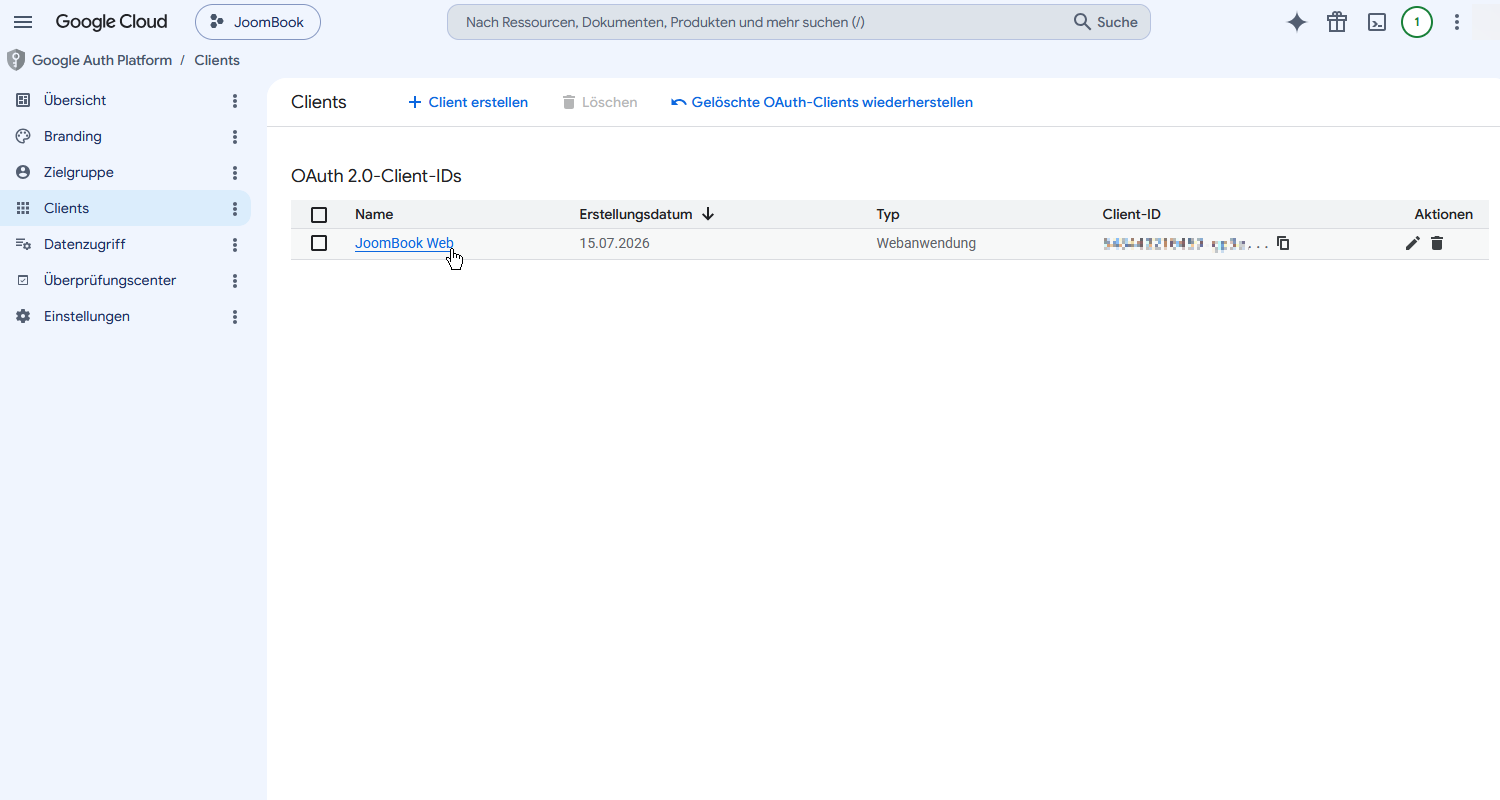This screenshot has width=1500, height=800.
Task: Click the Webanwendung type cell
Action: click(926, 243)
